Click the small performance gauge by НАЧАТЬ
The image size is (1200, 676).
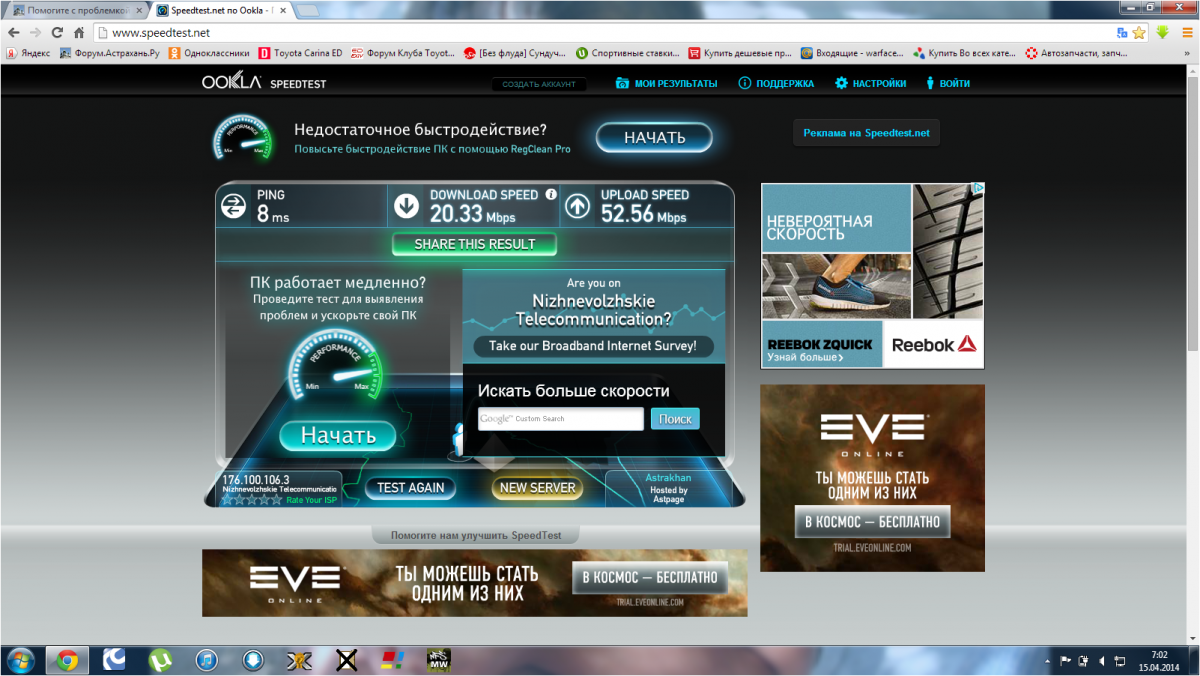[242, 139]
